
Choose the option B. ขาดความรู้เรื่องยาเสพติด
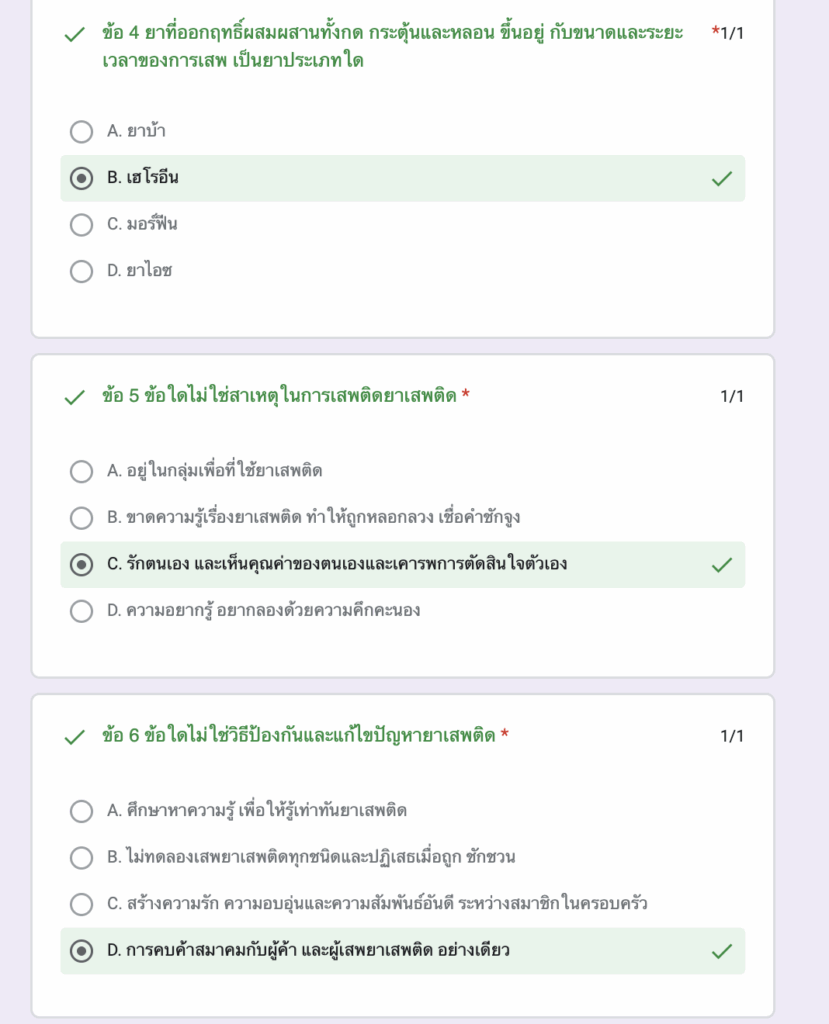pos(81,518)
